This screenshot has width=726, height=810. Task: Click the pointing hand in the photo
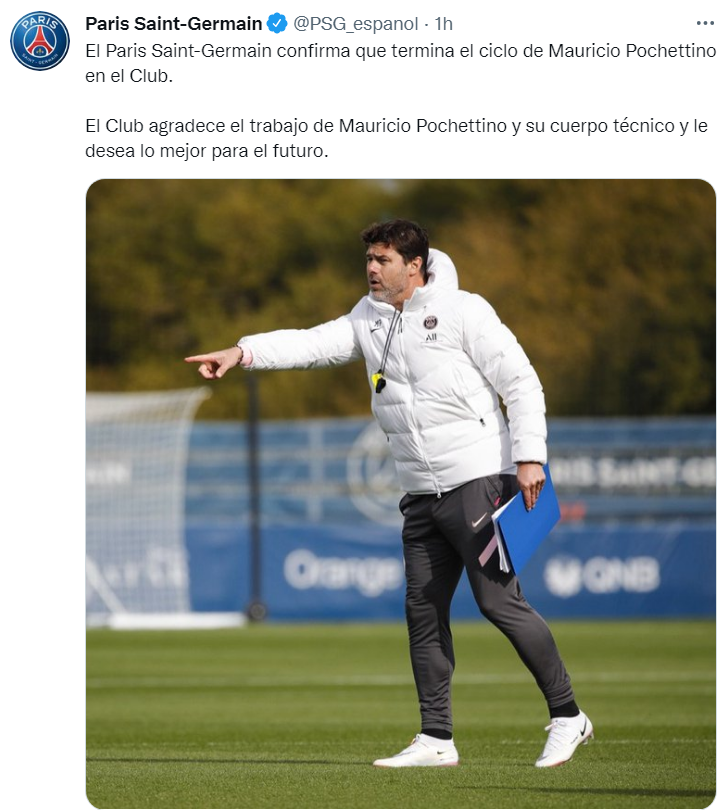pyautogui.click(x=213, y=363)
